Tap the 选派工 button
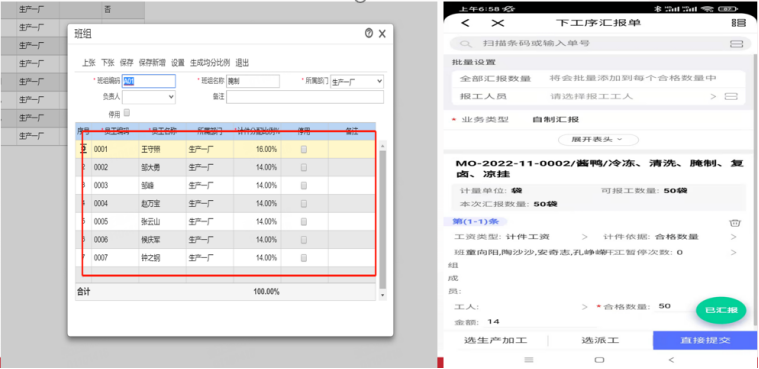 click(600, 340)
